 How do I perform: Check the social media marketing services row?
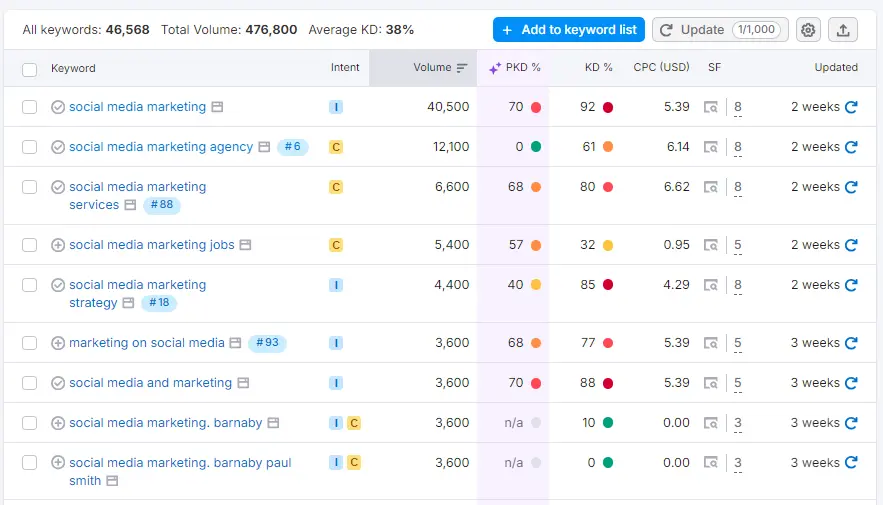(x=30, y=187)
